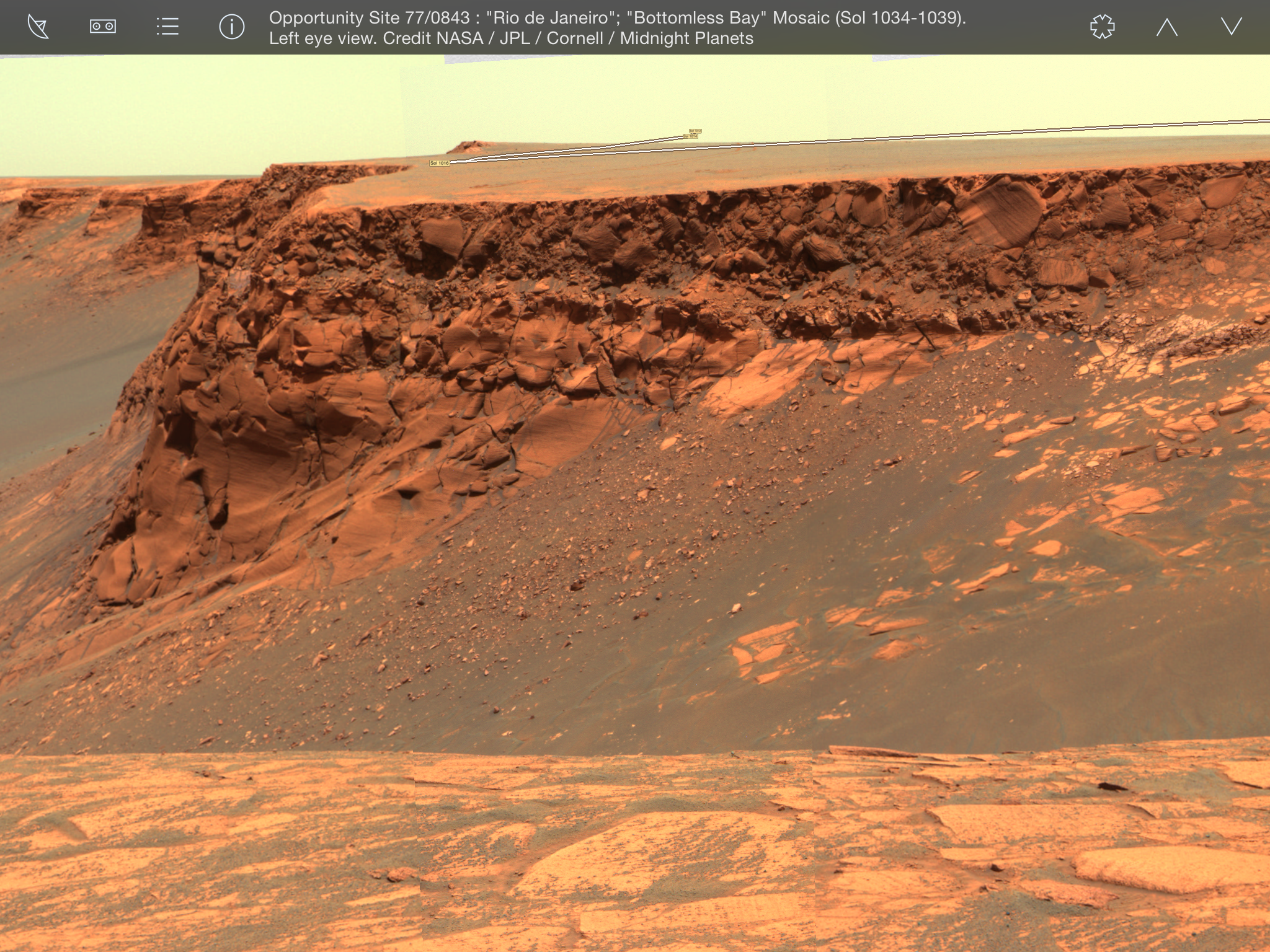Toggle the stereo viewer goggles icon
Image resolution: width=1270 pixels, height=952 pixels.
tap(103, 27)
